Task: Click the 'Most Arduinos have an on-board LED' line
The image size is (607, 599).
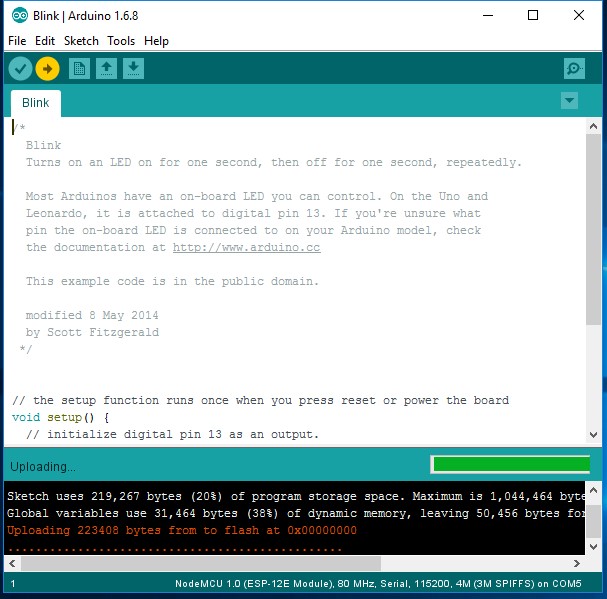Action: pos(257,196)
